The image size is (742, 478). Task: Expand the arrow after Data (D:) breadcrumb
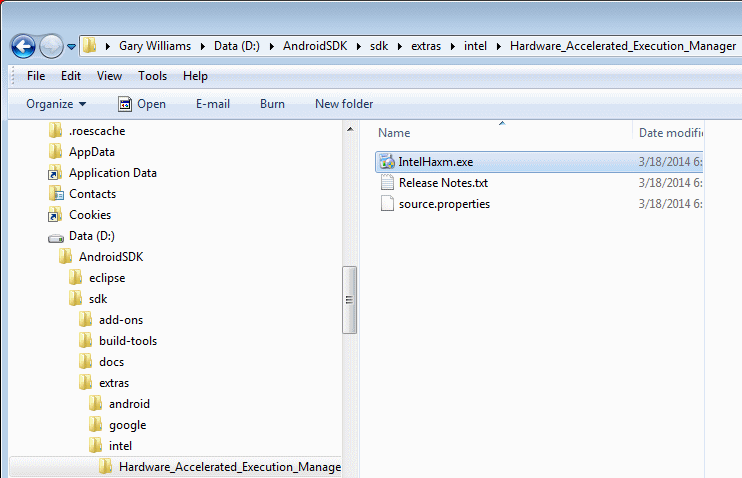tap(272, 46)
